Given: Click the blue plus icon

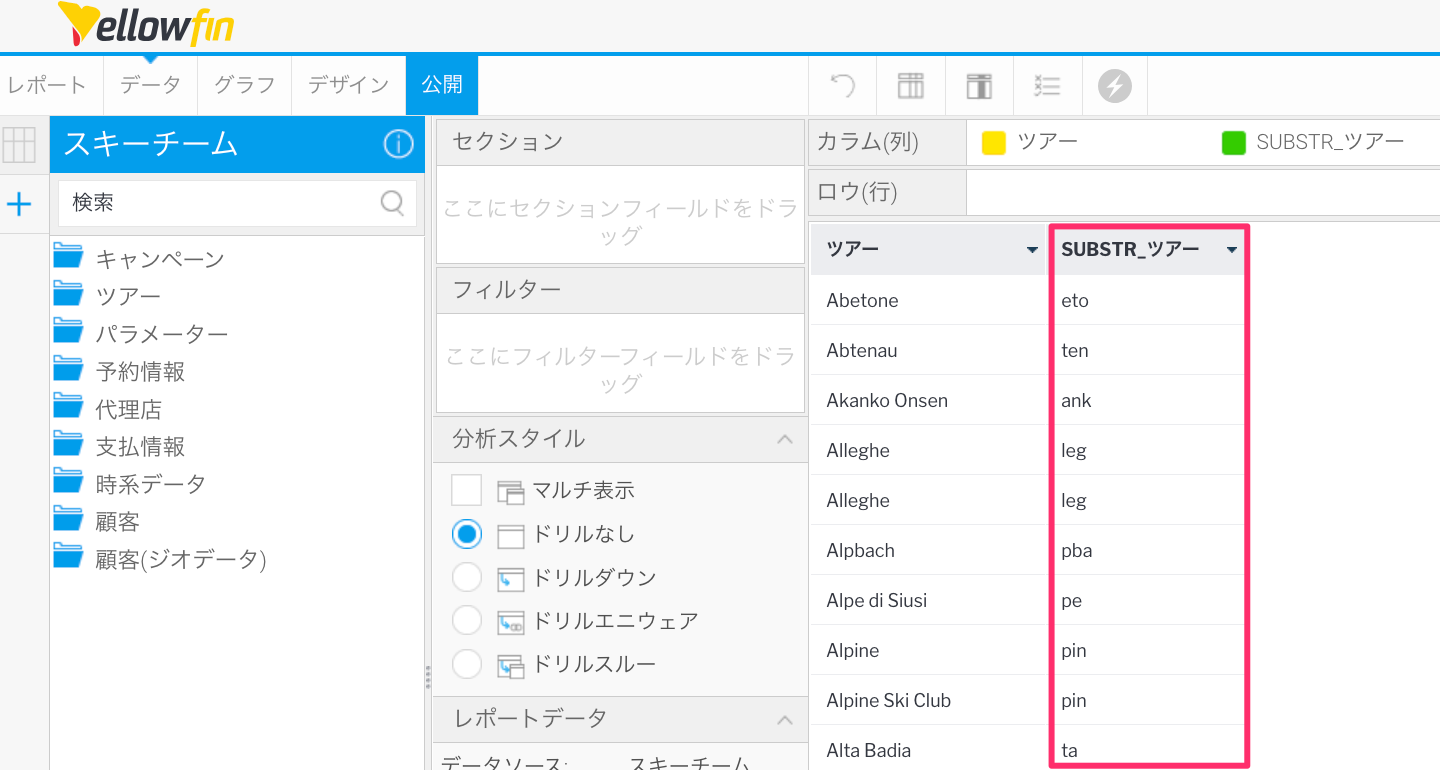Looking at the screenshot, I should click(x=20, y=205).
